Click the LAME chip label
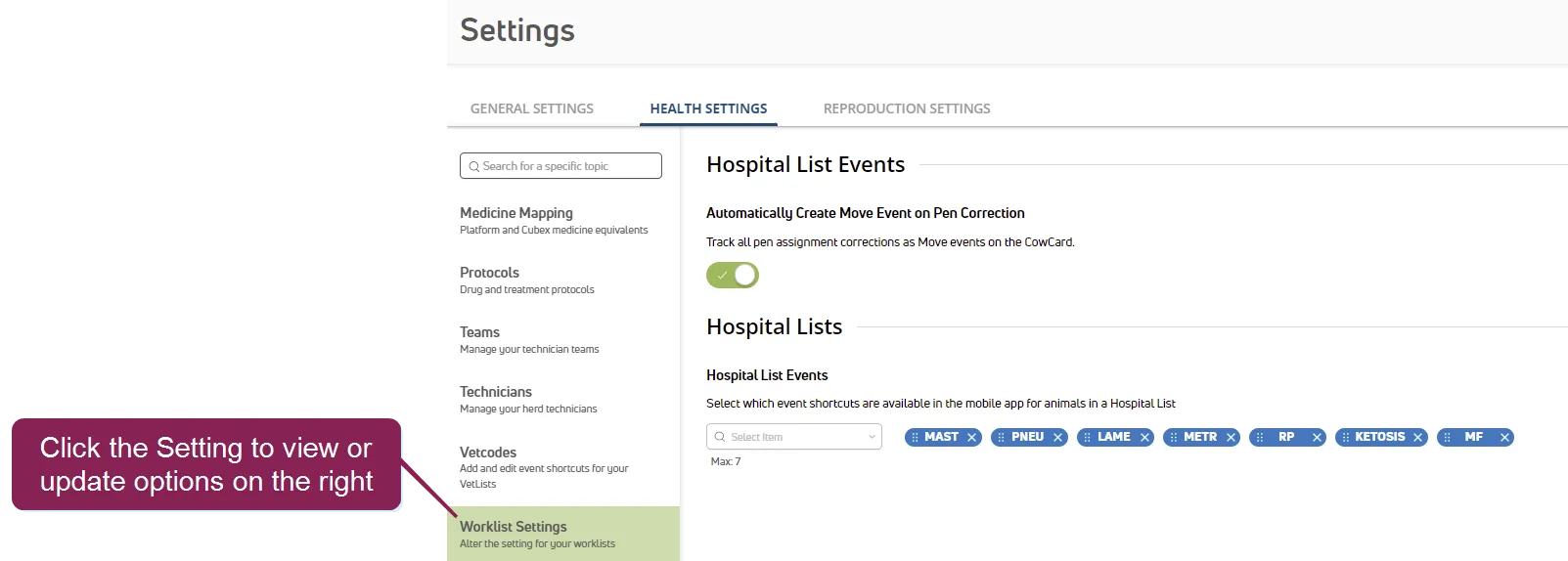 tap(1114, 437)
